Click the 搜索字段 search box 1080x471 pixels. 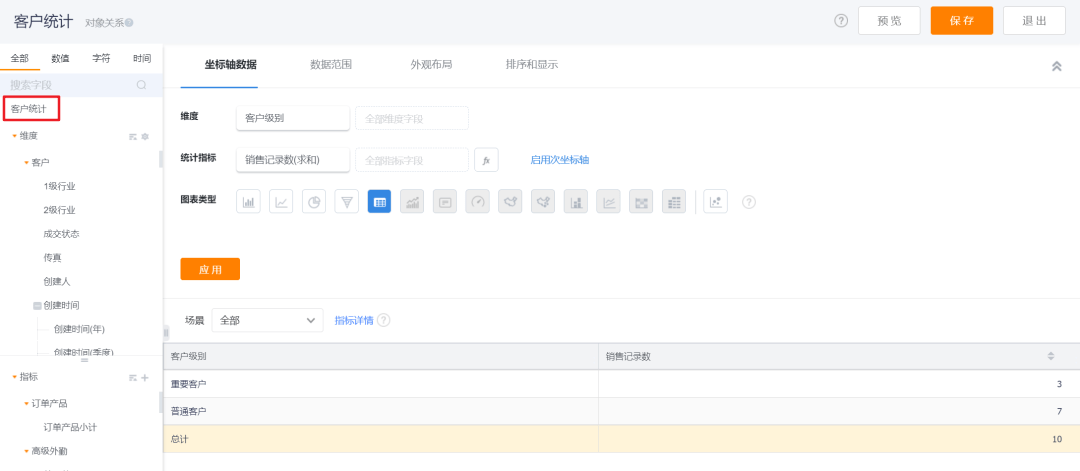coord(81,85)
